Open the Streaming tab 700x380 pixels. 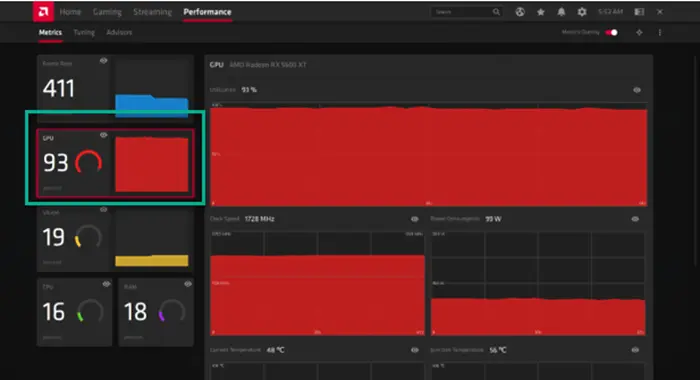[152, 12]
